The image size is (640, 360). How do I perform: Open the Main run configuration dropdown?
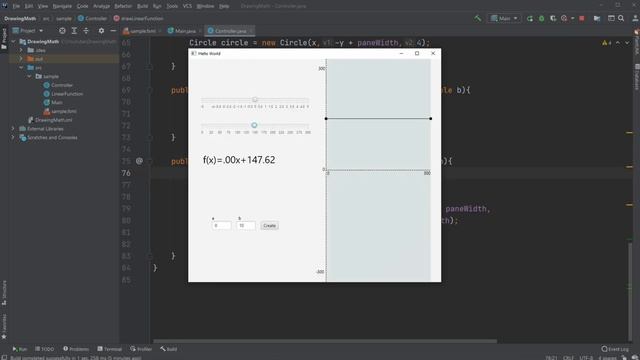[x=504, y=18]
